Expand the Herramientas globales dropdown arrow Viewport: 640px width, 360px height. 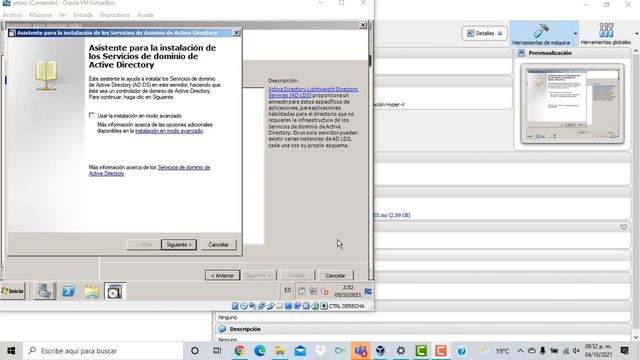pos(636,33)
